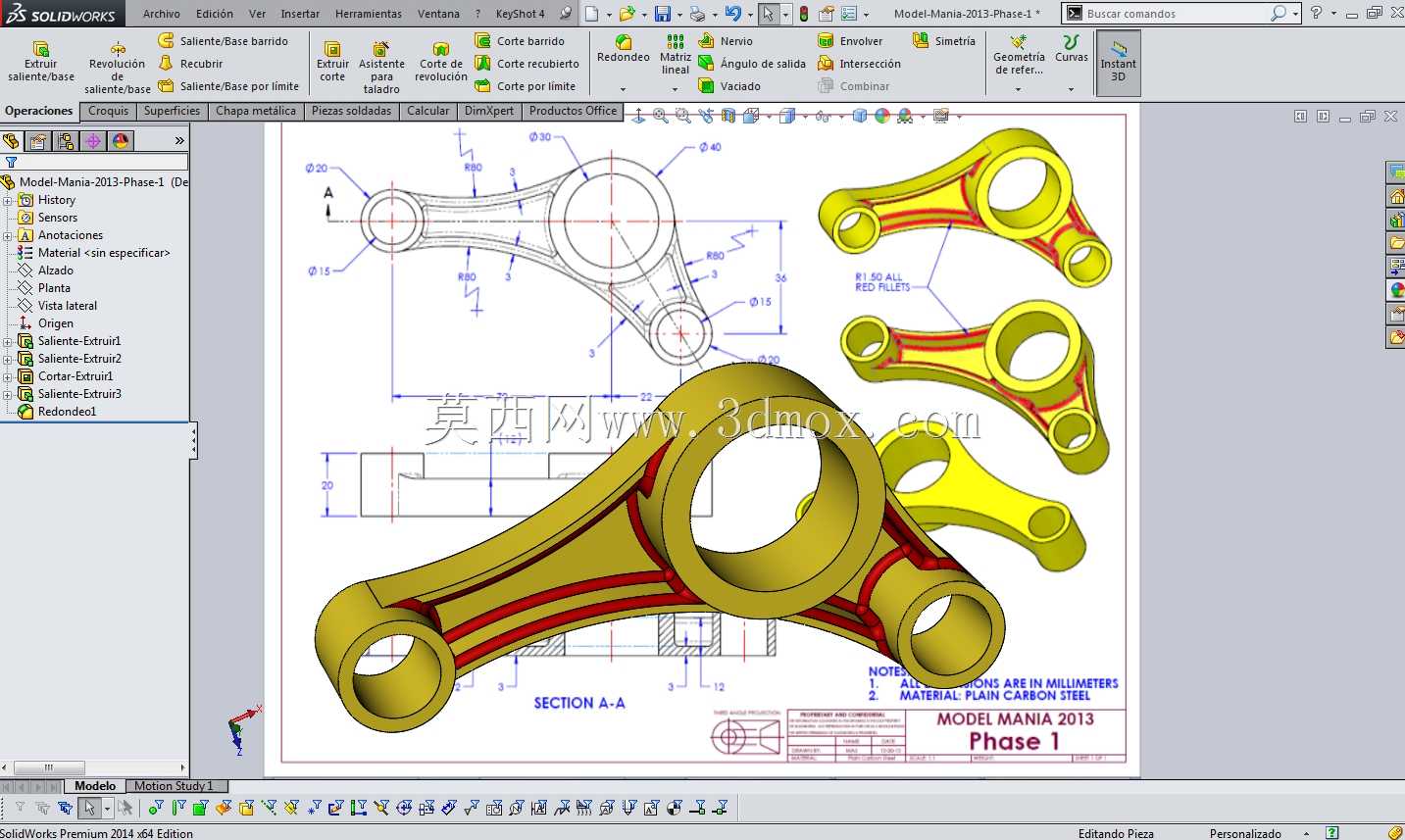The image size is (1405, 840).
Task: Open the PropertyManager tab icon
Action: (x=38, y=141)
